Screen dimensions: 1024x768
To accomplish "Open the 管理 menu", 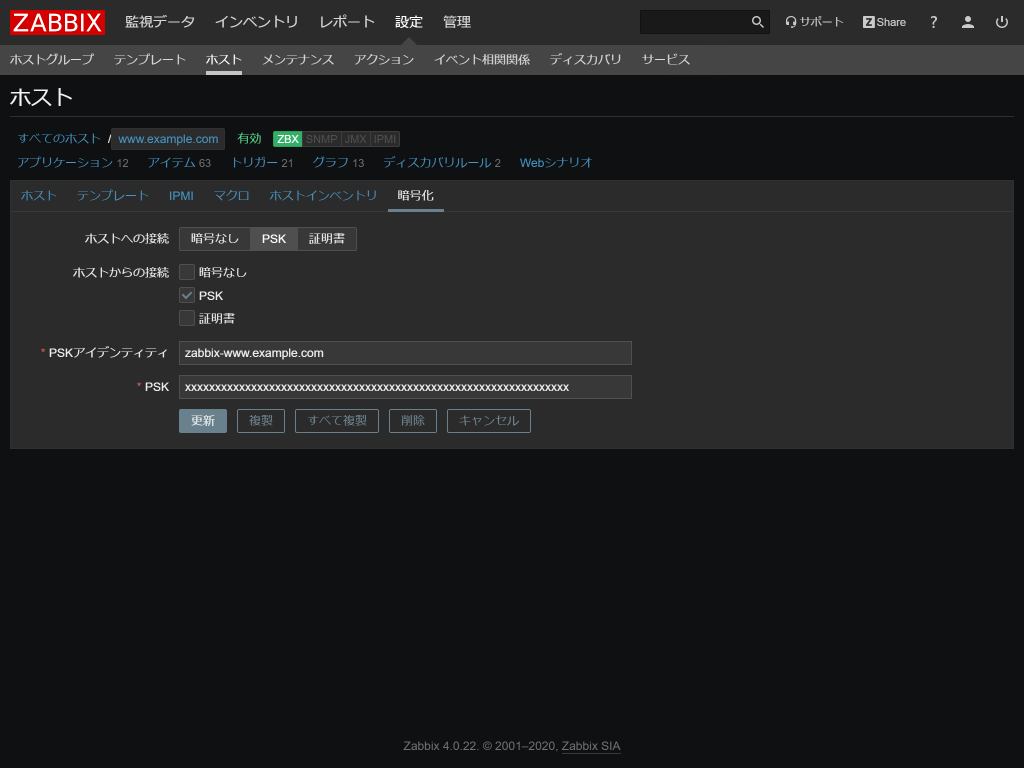I will [456, 22].
